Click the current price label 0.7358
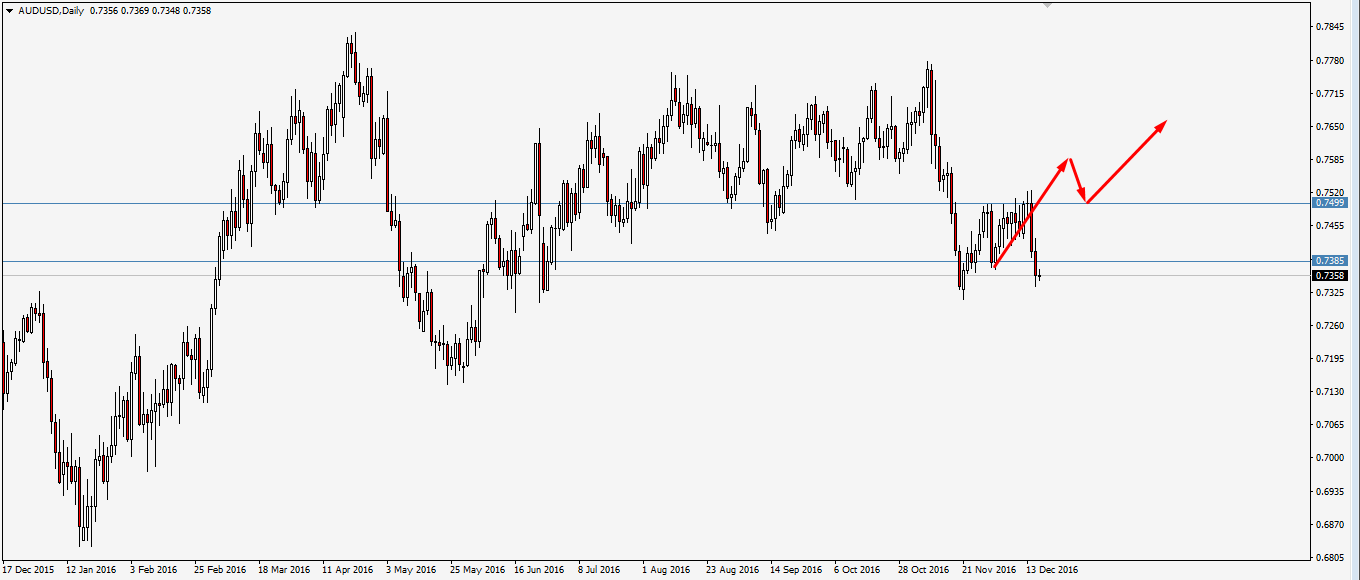The width and height of the screenshot is (1360, 580). pos(1330,276)
